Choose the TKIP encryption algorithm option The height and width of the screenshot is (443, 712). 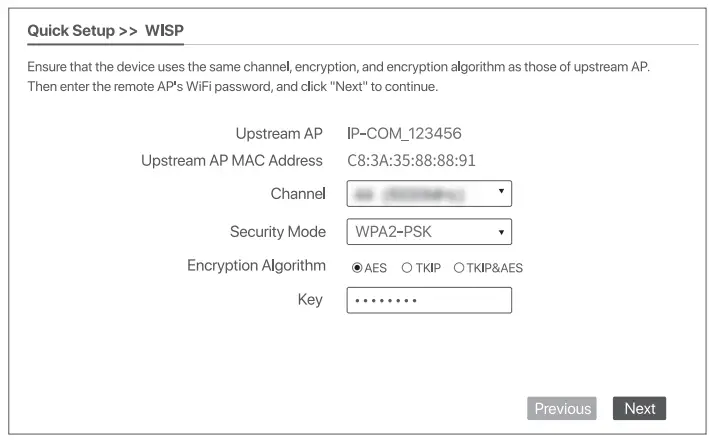click(407, 268)
